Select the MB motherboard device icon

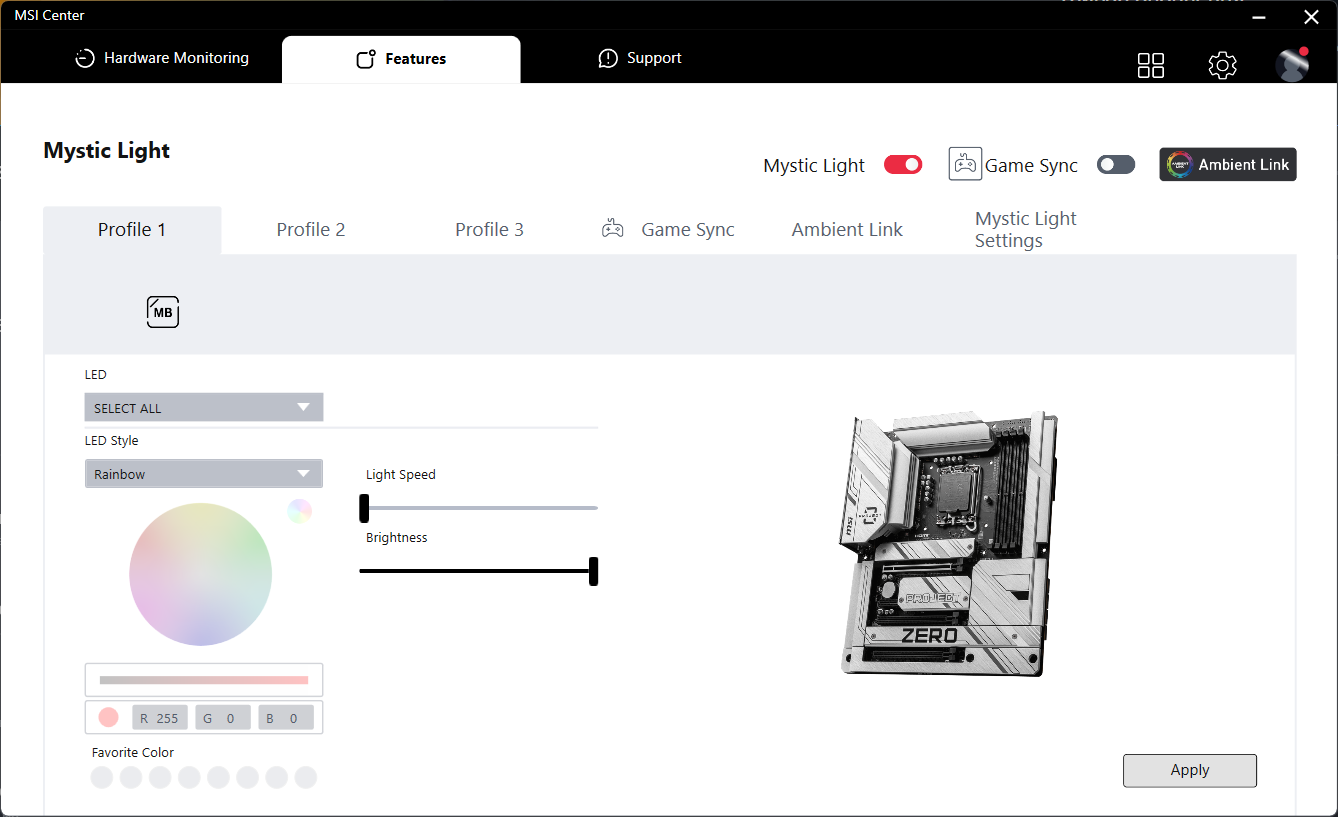[163, 312]
